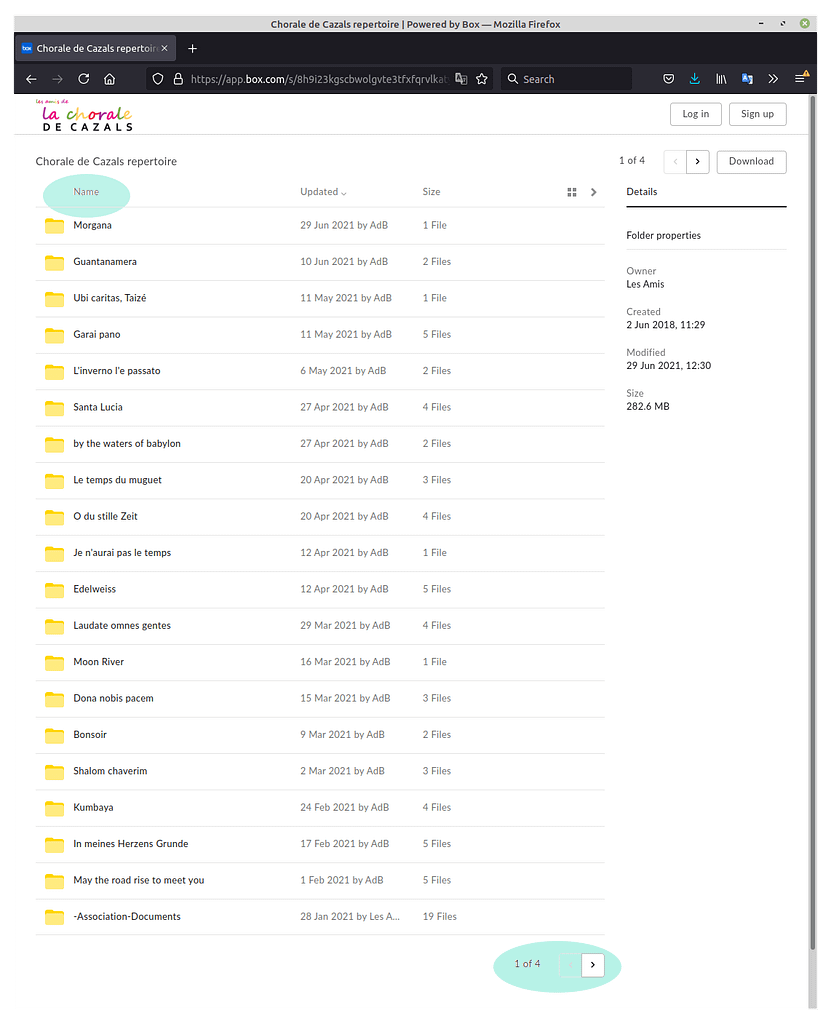Open the Moon River folder icon
Viewport: 831px width, 1024px height.
point(54,663)
